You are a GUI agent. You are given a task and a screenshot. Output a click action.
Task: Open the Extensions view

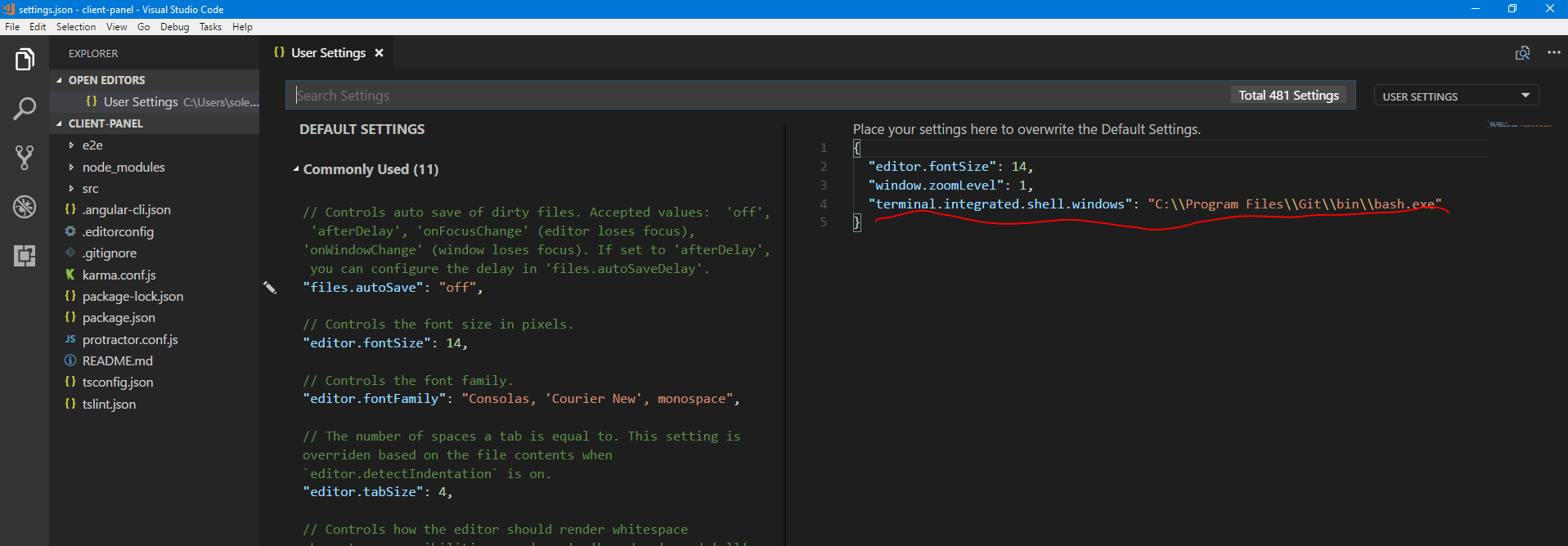click(25, 256)
